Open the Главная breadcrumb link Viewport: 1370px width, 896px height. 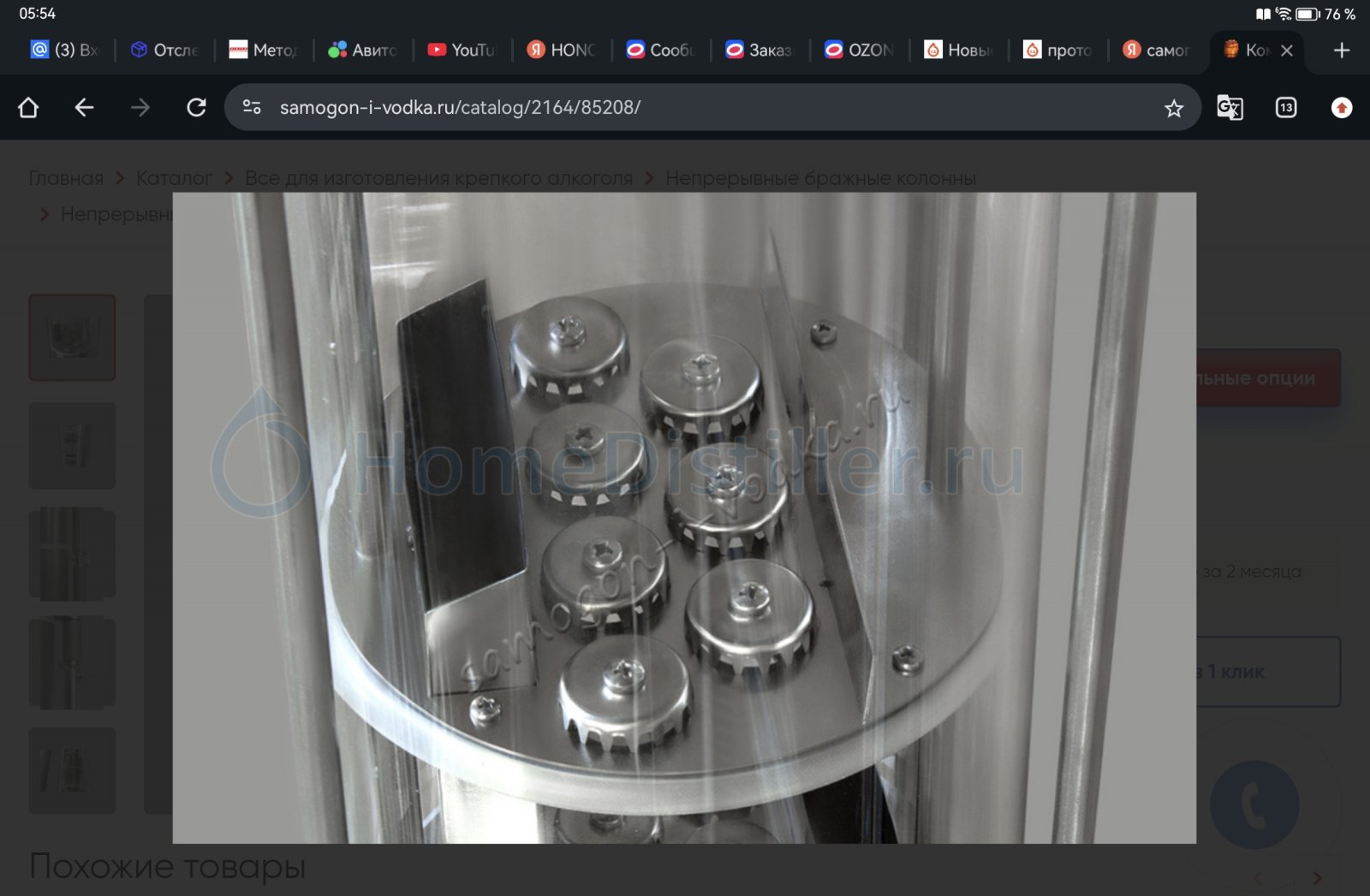point(66,178)
